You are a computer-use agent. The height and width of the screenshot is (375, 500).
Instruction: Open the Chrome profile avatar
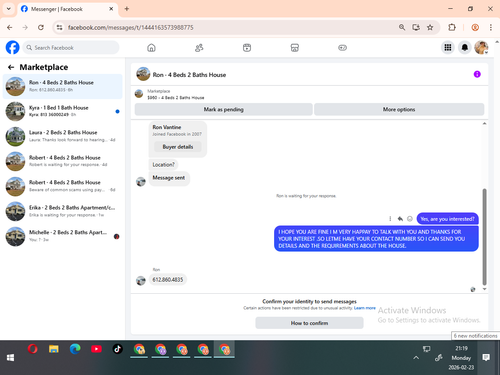tap(475, 27)
